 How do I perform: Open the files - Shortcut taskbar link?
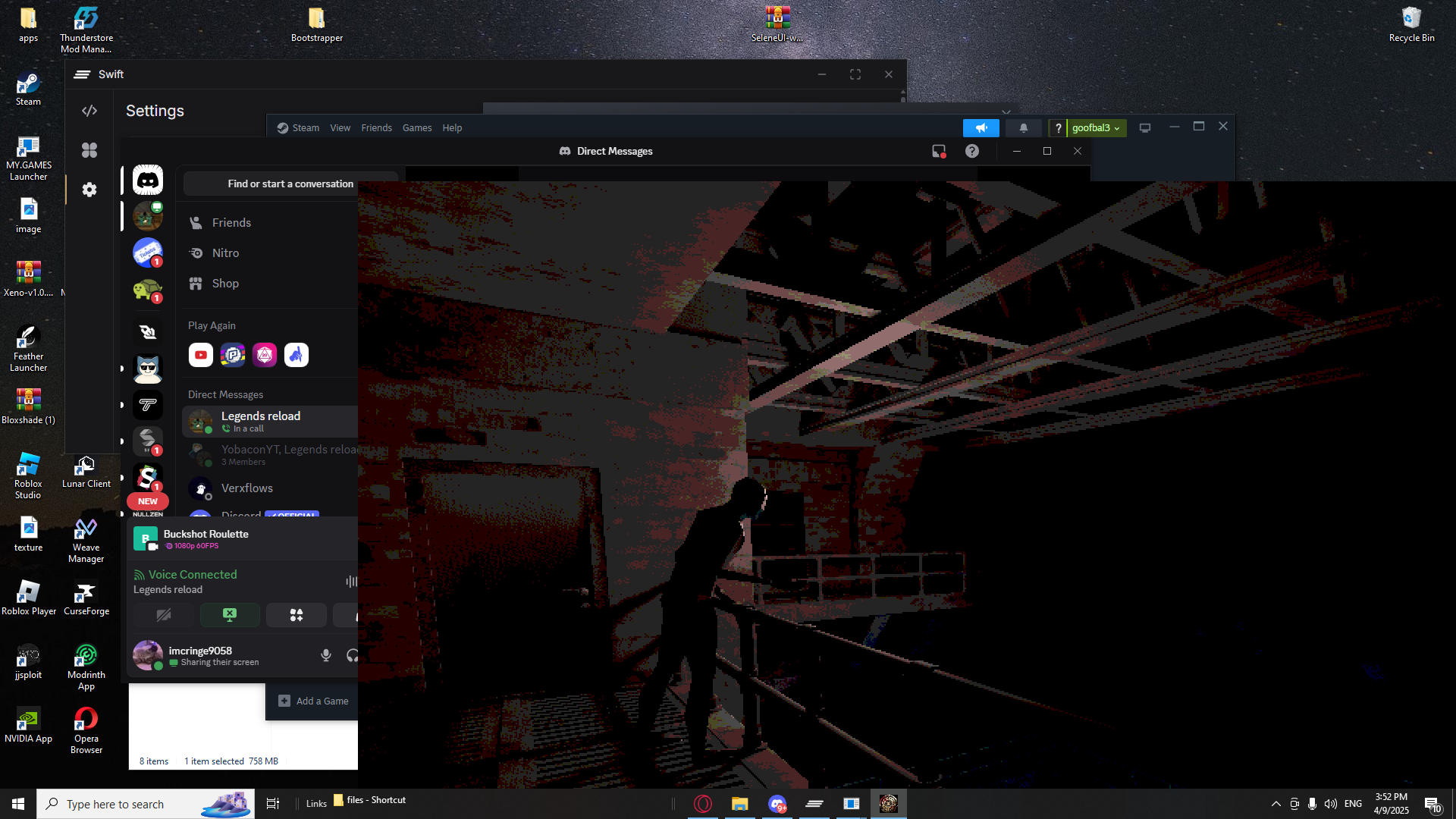coord(369,800)
